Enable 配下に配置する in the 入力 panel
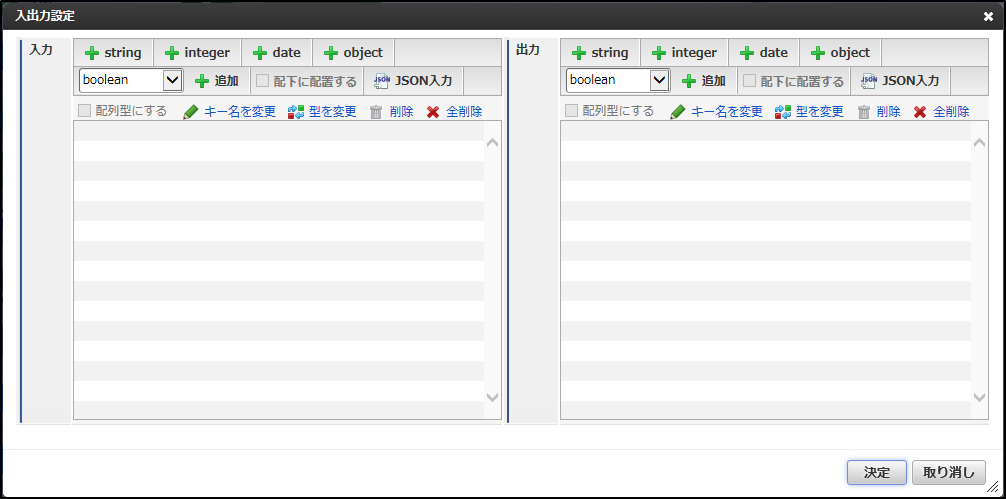Viewport: 1006px width, 499px height. click(262, 81)
